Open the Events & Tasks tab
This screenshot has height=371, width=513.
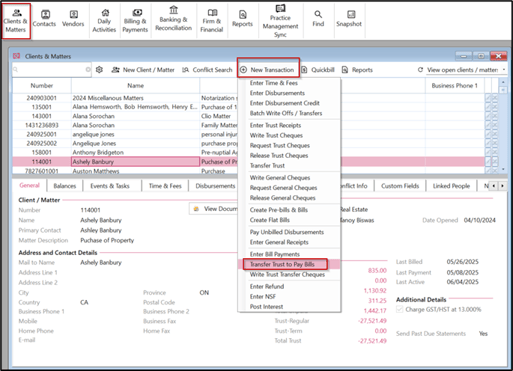click(x=110, y=186)
